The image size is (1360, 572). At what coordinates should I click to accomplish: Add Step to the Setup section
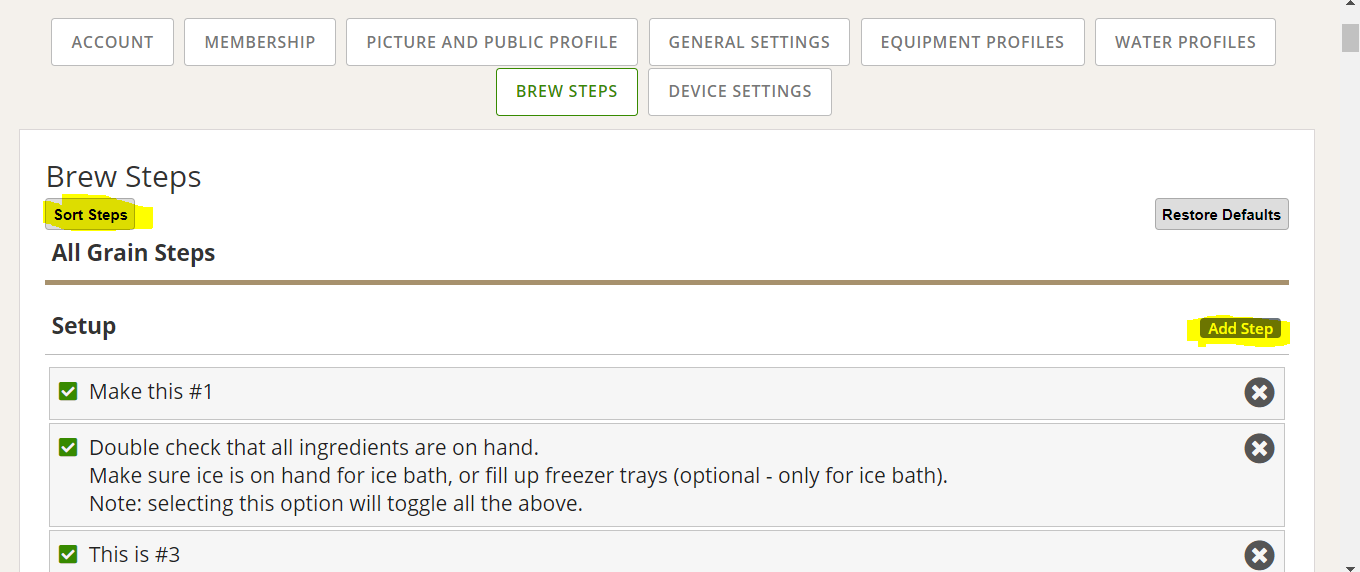(x=1240, y=329)
